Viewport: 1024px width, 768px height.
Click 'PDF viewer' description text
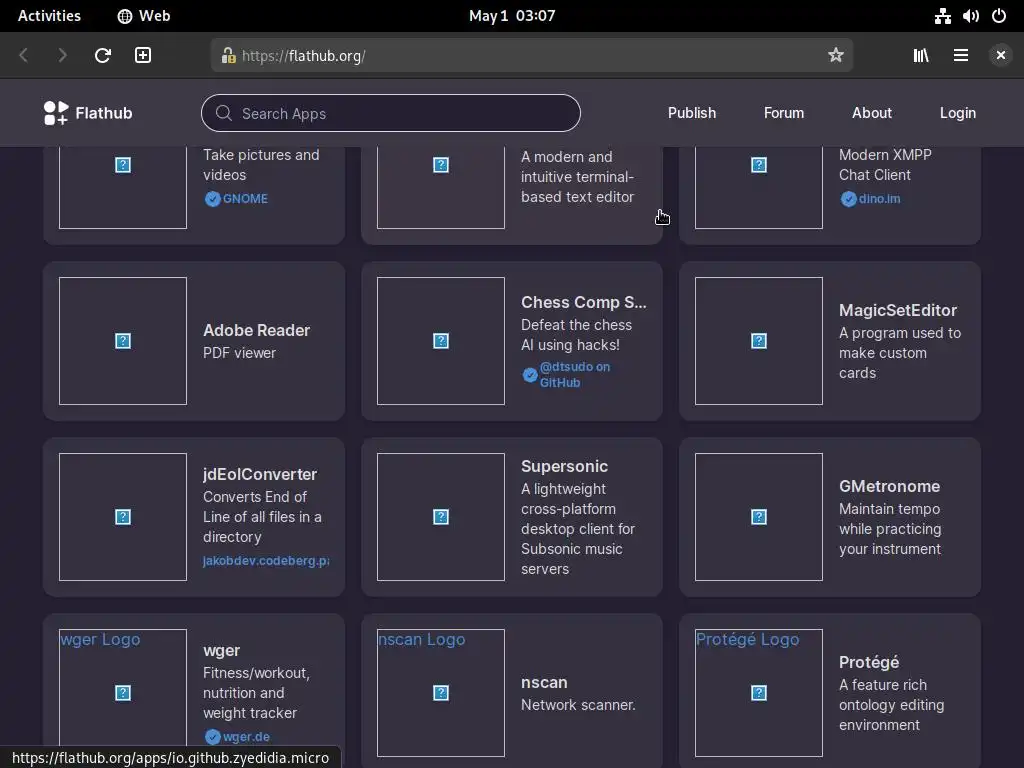point(239,353)
